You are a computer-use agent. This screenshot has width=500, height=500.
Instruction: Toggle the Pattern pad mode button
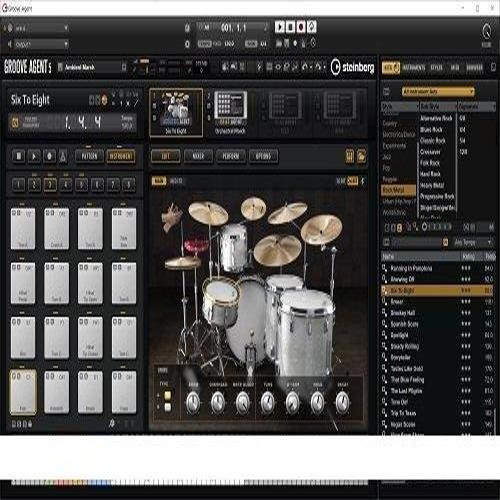[89, 156]
